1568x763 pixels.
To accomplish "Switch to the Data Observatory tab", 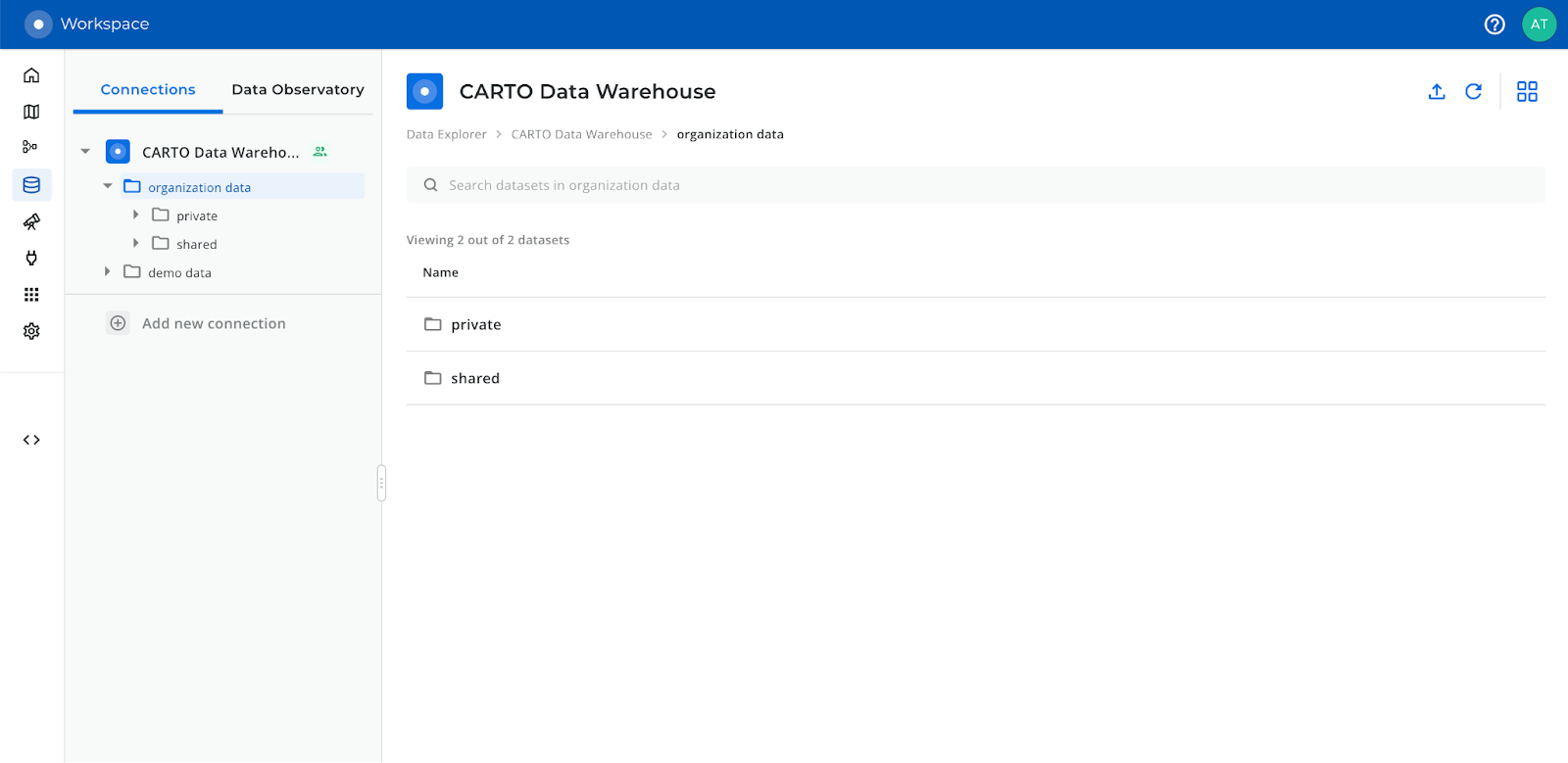I will point(297,89).
